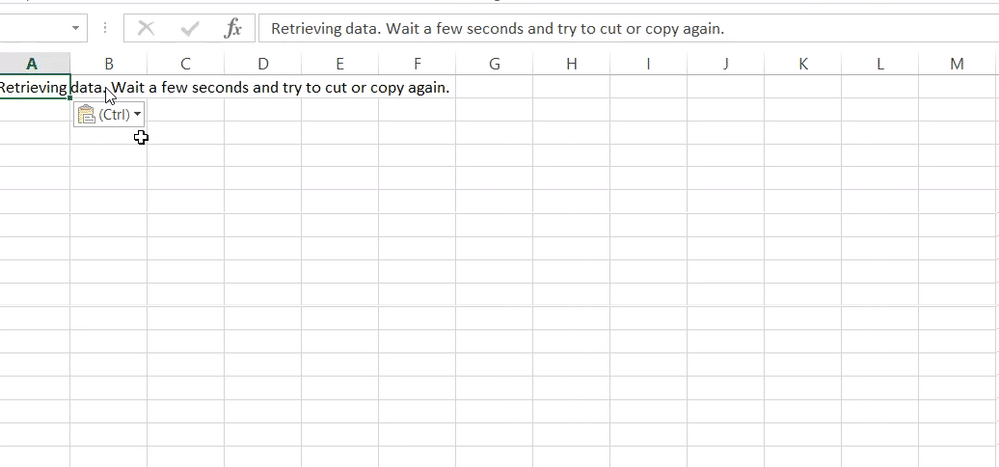The height and width of the screenshot is (467, 999).
Task: Select column J header
Action: [x=726, y=64]
